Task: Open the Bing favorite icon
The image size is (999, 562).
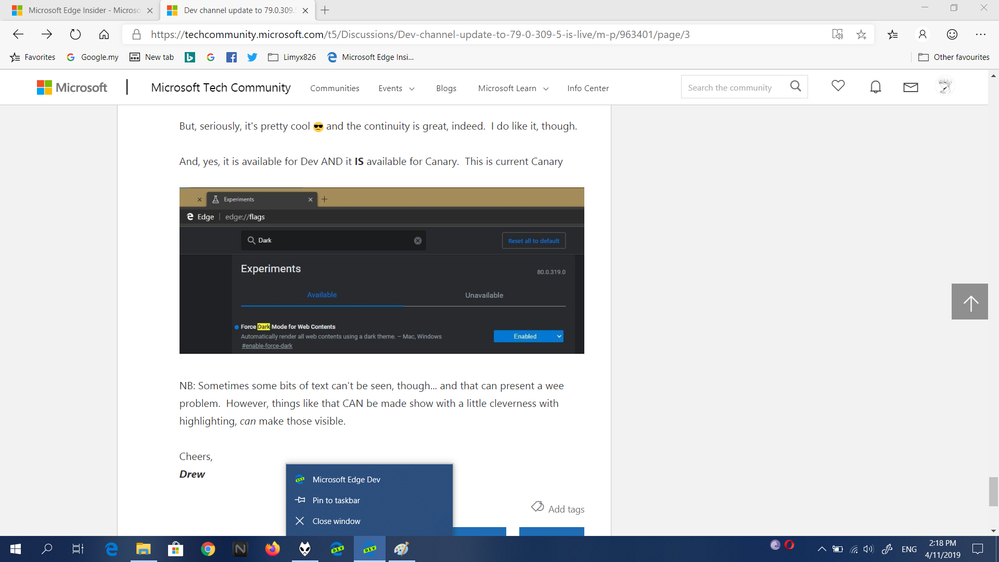Action: point(190,57)
